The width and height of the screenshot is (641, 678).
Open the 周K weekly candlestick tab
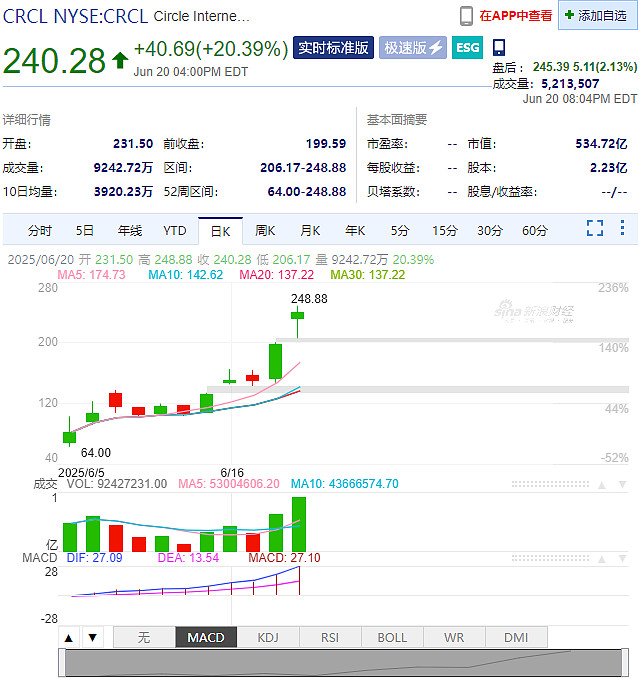pyautogui.click(x=265, y=230)
